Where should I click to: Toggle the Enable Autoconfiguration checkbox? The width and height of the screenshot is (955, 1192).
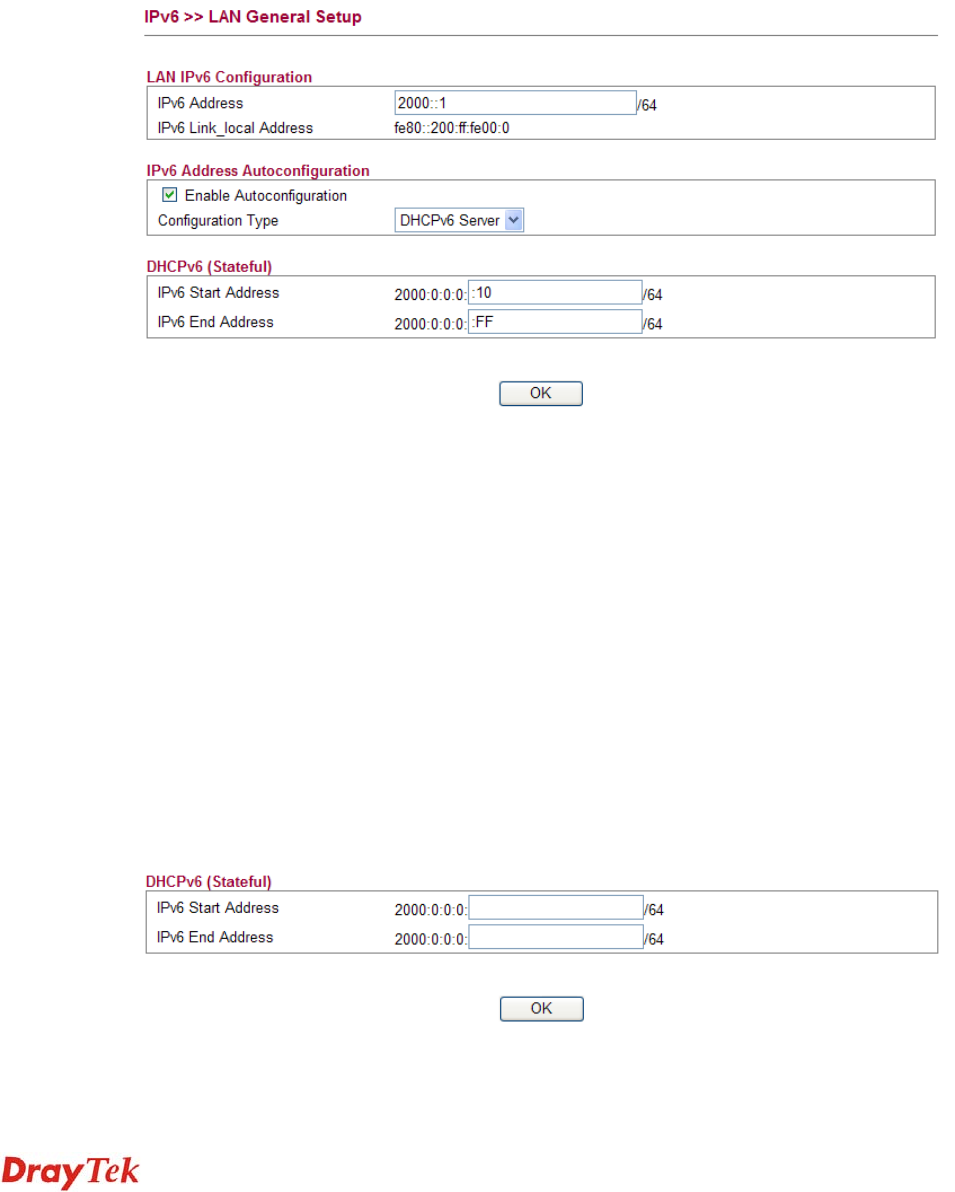tap(169, 196)
